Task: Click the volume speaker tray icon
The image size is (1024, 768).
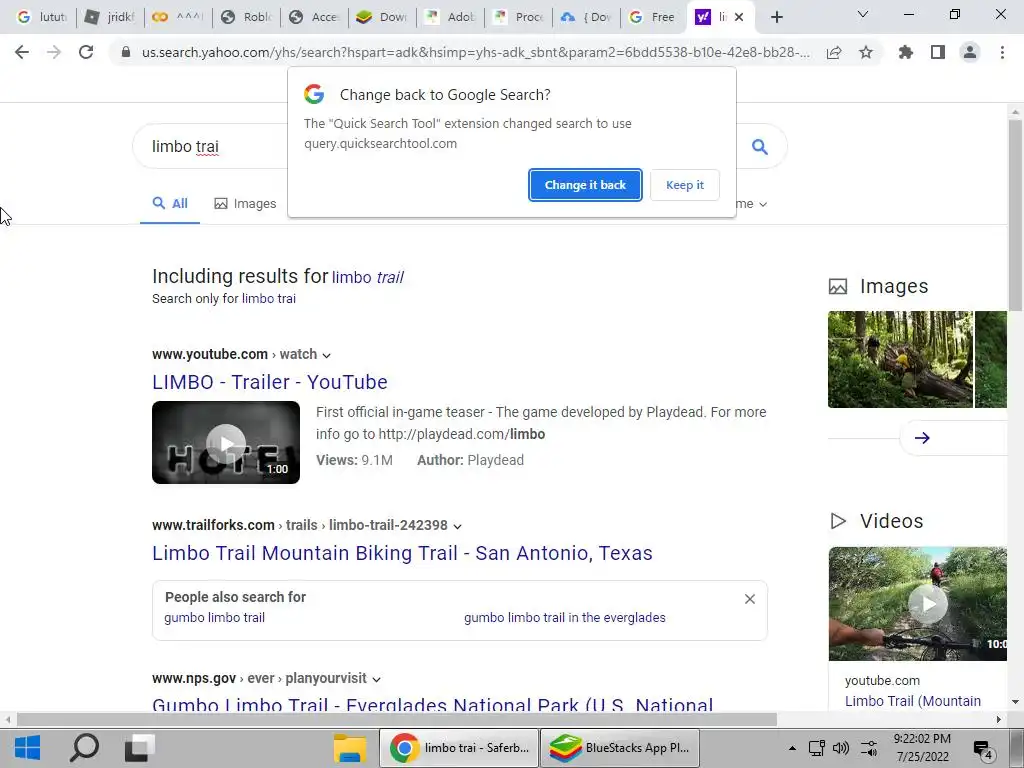Action: pyautogui.click(x=841, y=748)
